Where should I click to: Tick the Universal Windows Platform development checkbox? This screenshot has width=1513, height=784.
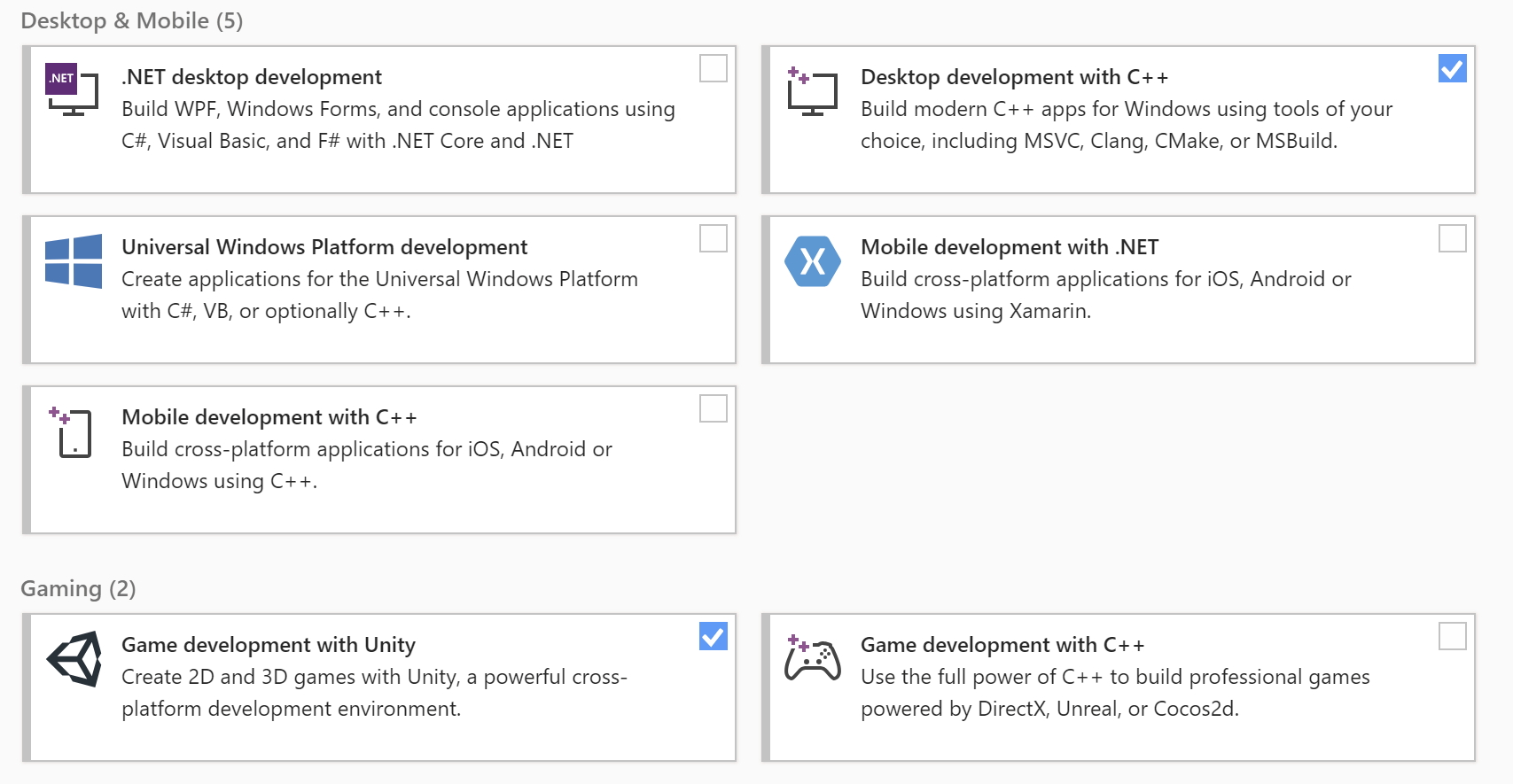point(714,238)
